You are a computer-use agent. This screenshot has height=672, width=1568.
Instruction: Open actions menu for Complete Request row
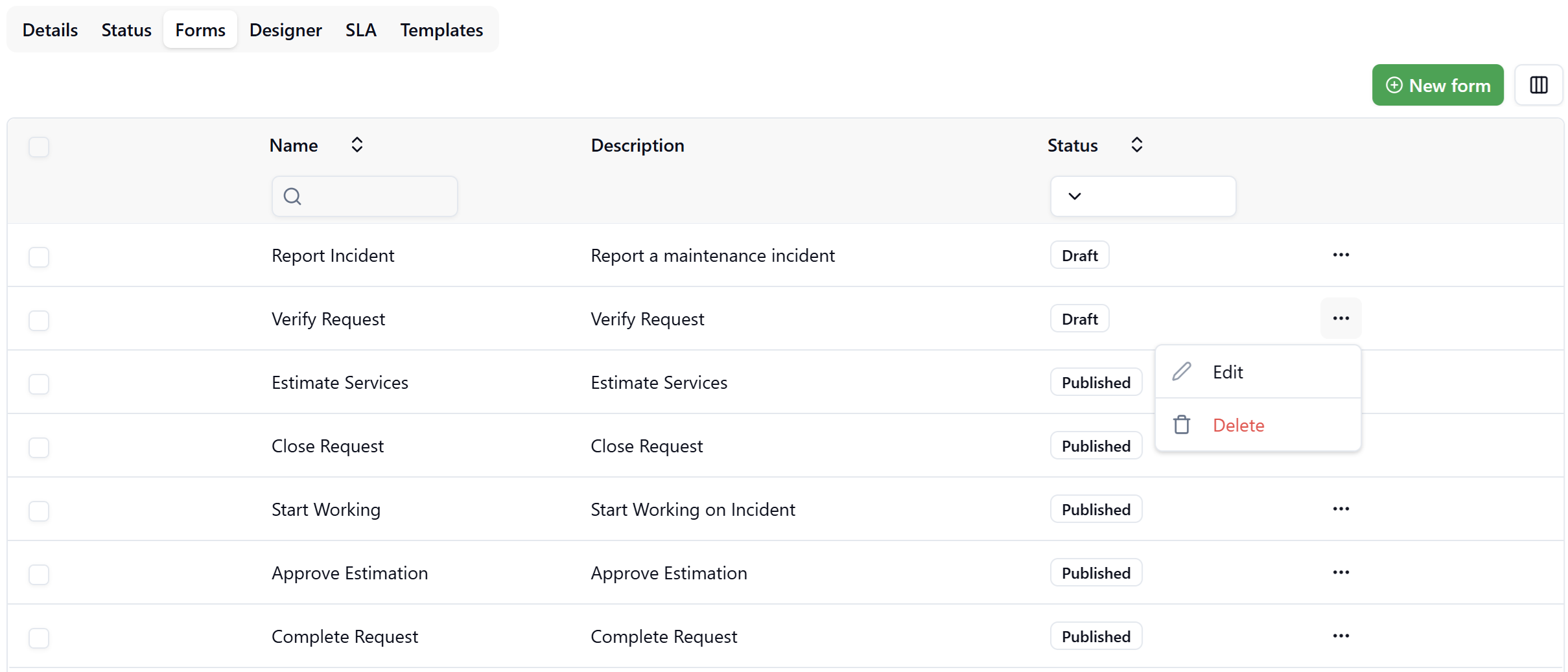coord(1340,636)
